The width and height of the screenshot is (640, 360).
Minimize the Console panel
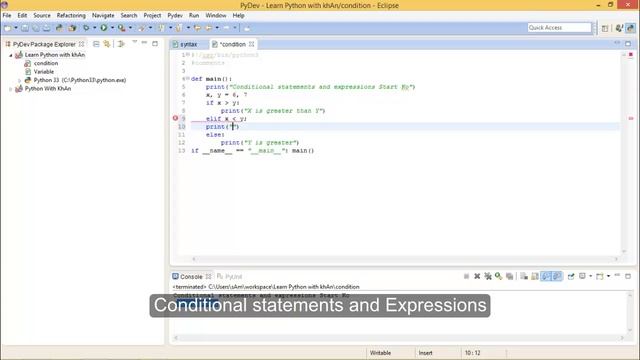(617, 276)
